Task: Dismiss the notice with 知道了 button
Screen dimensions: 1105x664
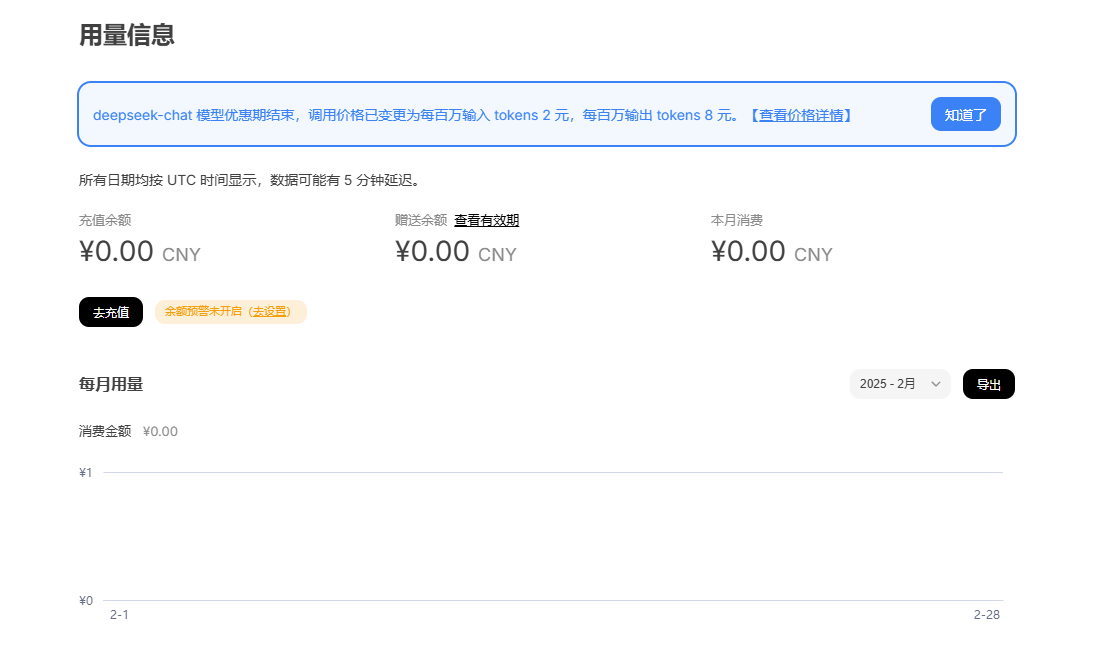Action: [965, 114]
